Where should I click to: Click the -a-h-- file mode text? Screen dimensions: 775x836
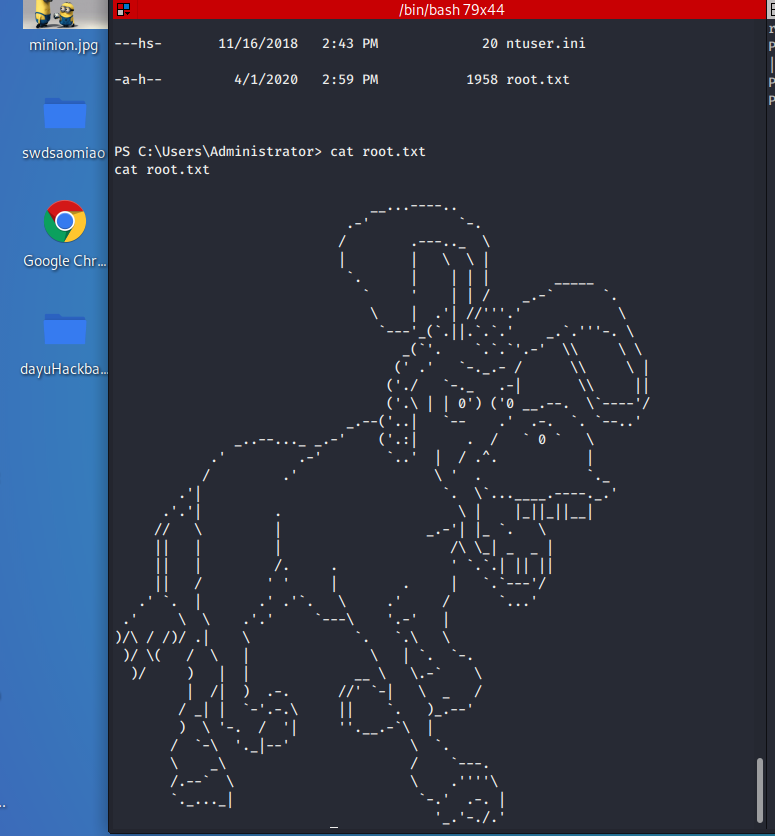[138, 79]
